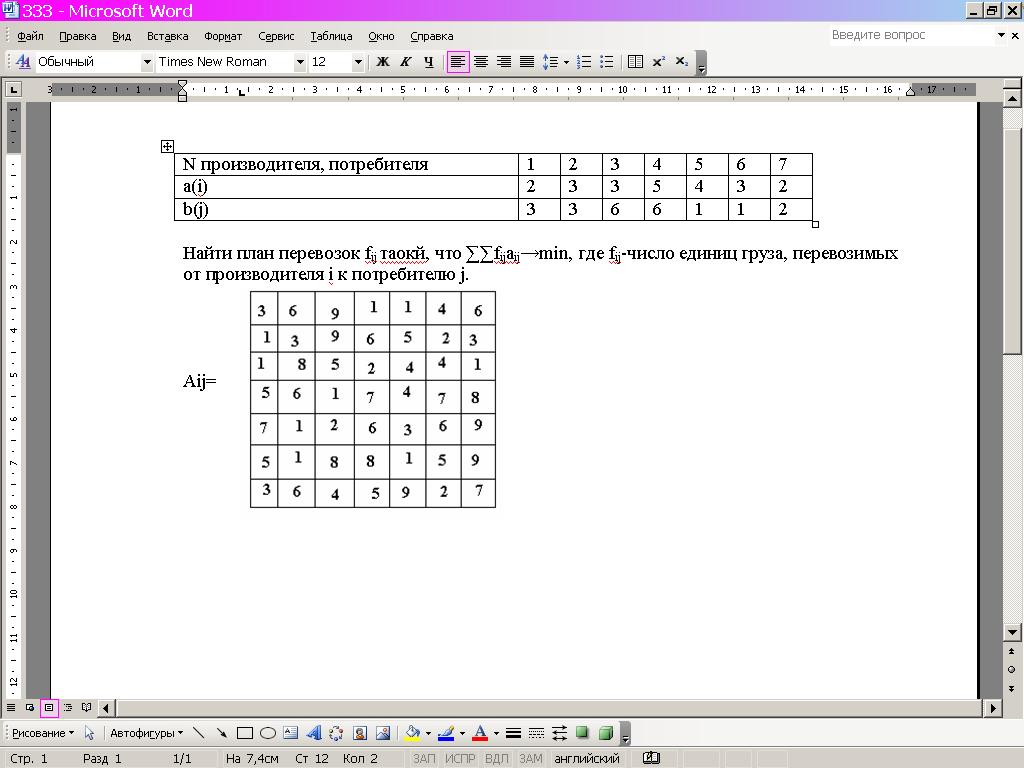Open the Автофигуры button menu
Image resolution: width=1024 pixels, height=768 pixels.
[x=146, y=733]
